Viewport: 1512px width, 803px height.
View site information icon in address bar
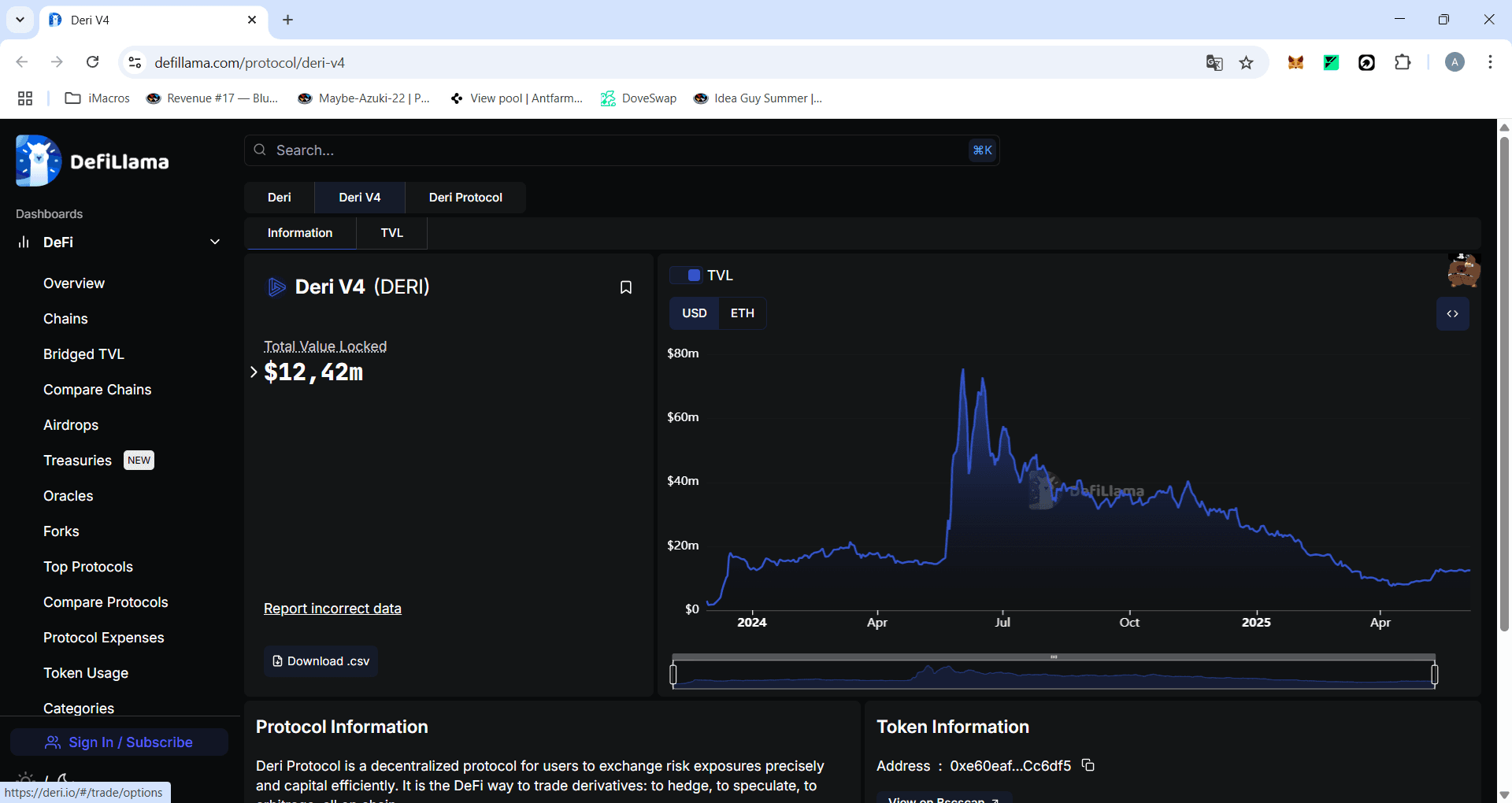pos(135,62)
